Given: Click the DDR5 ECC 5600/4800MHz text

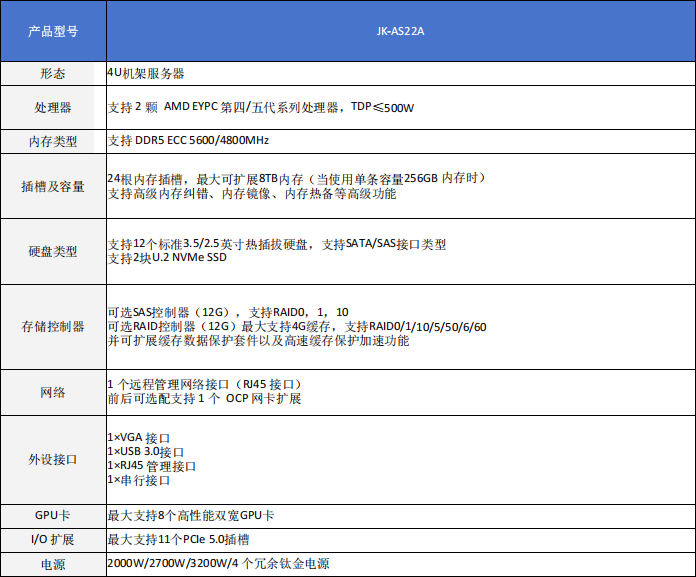Looking at the screenshot, I should click(188, 141).
